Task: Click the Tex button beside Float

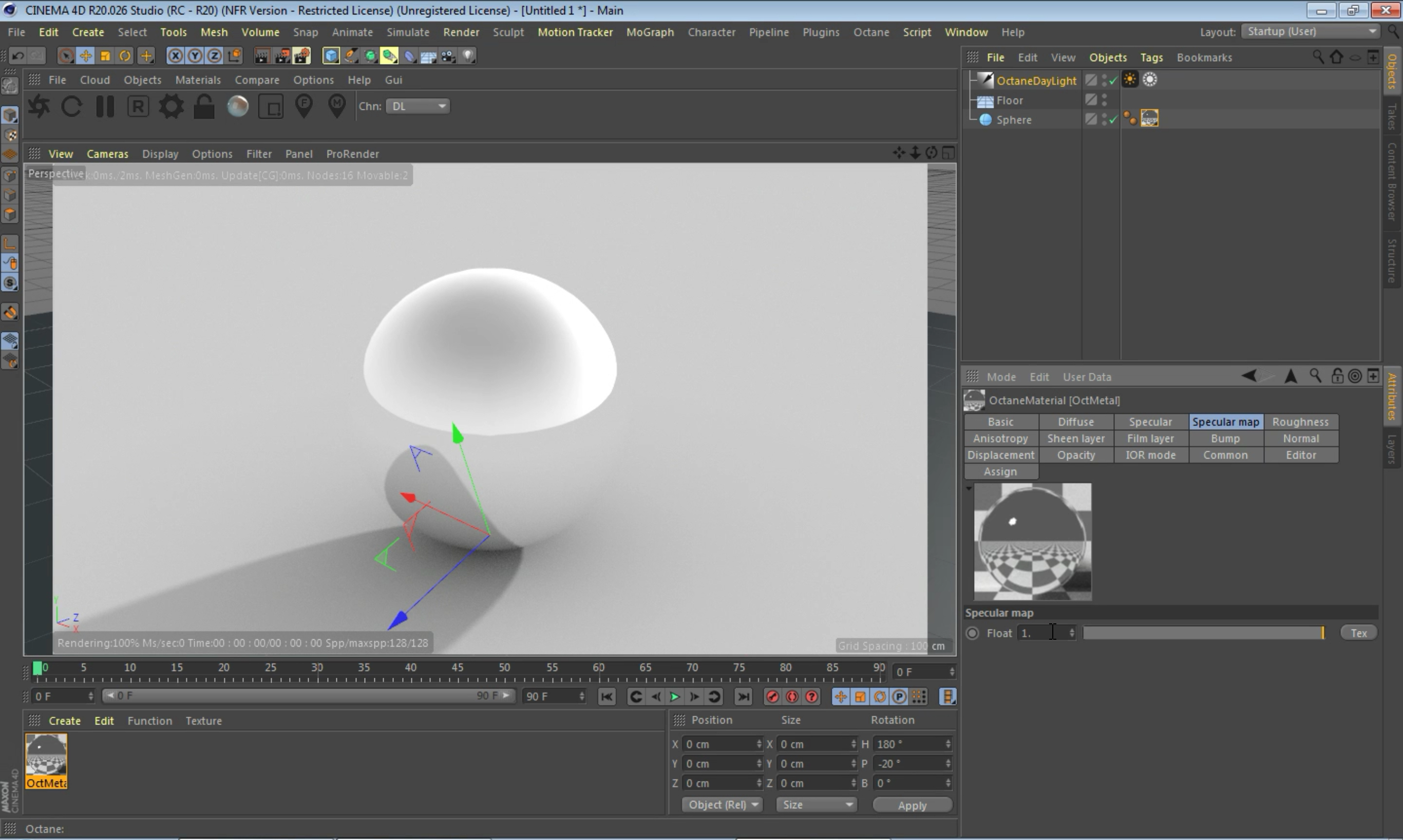Action: click(x=1358, y=634)
